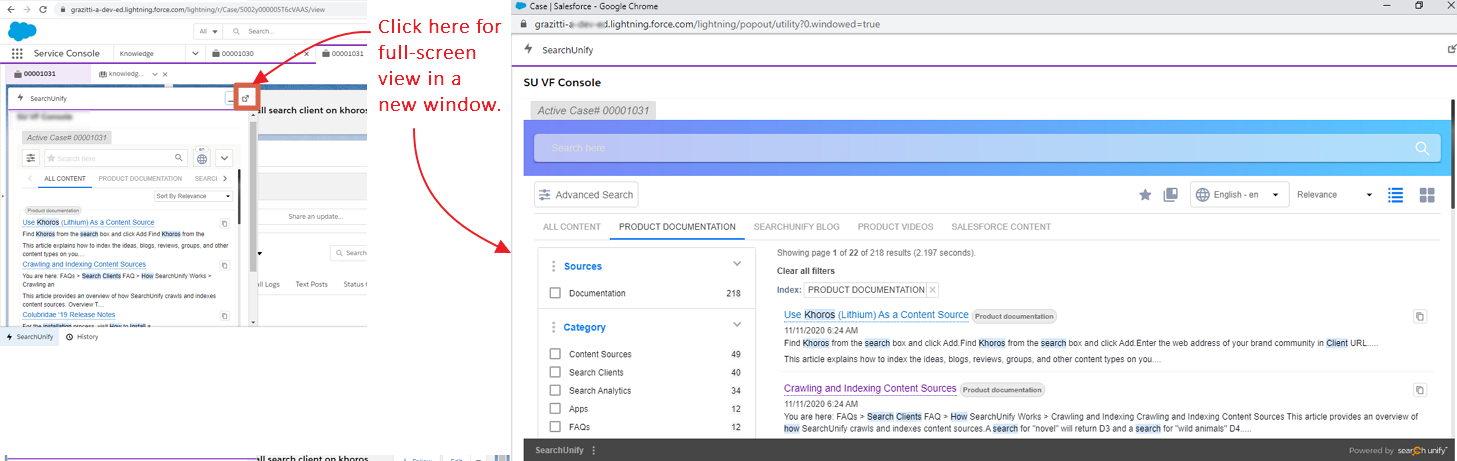Screen dimensions: 1457x461
Task: Open the Salesforce App Launcher grid
Action: pos(17,53)
